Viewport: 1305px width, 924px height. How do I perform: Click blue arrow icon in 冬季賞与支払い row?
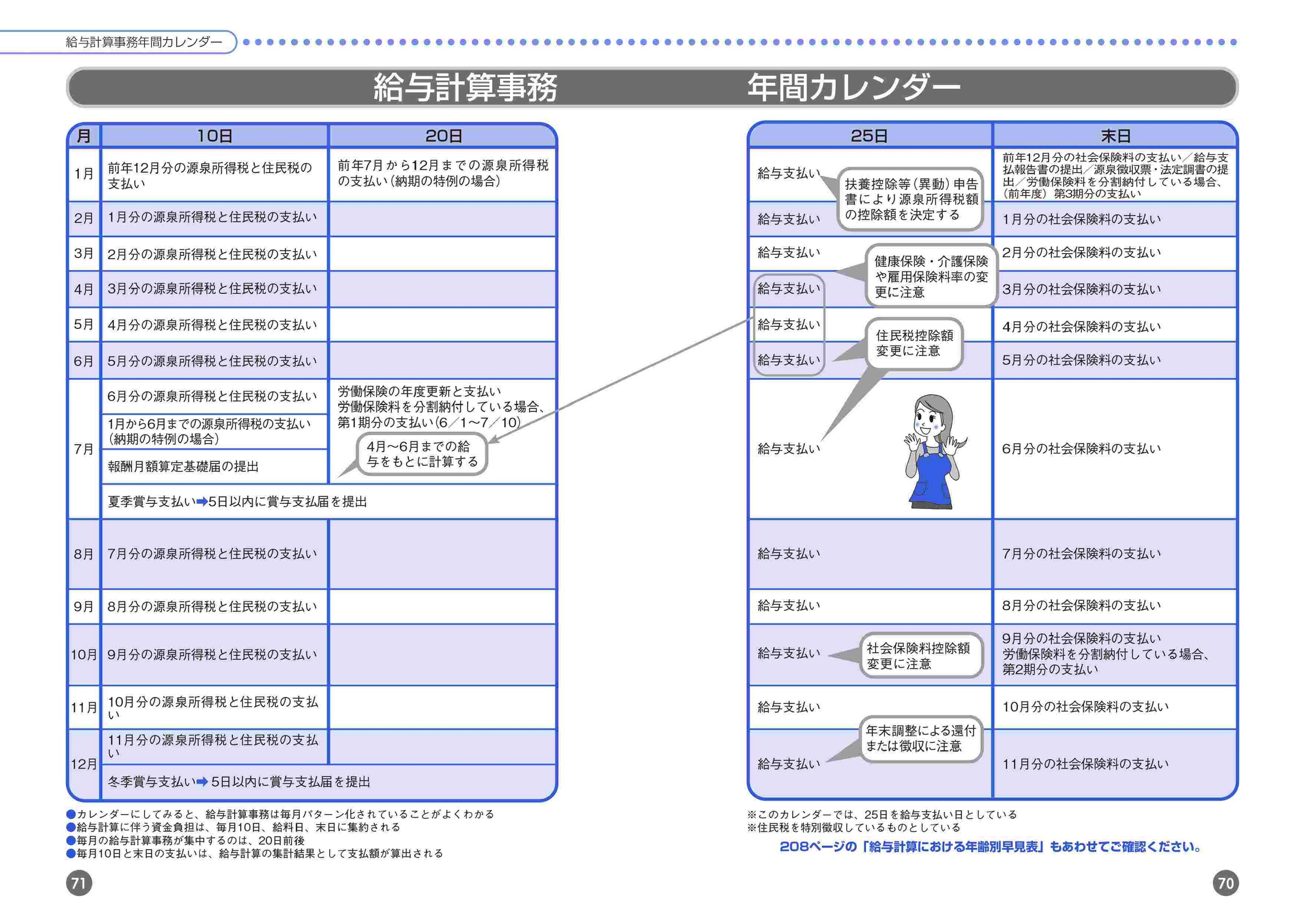point(203,782)
